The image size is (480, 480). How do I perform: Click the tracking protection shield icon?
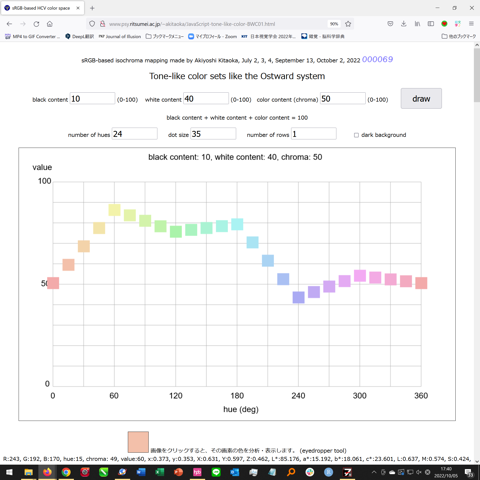coord(92,24)
